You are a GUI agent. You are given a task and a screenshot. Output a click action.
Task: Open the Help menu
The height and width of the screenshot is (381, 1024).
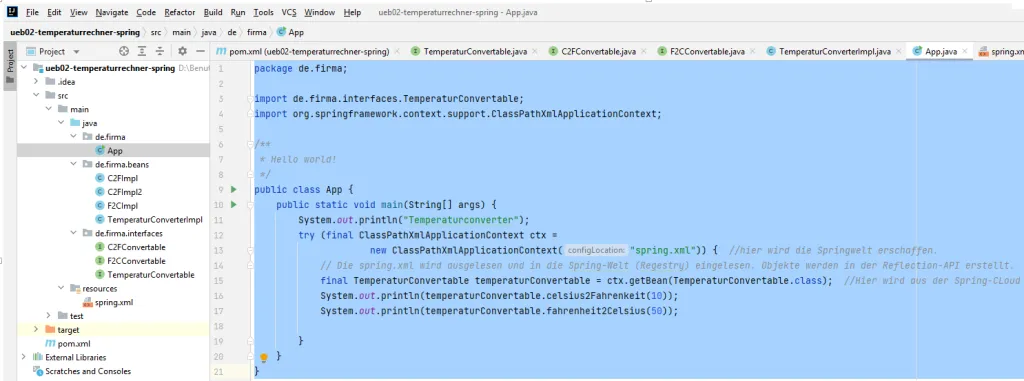pyautogui.click(x=352, y=12)
